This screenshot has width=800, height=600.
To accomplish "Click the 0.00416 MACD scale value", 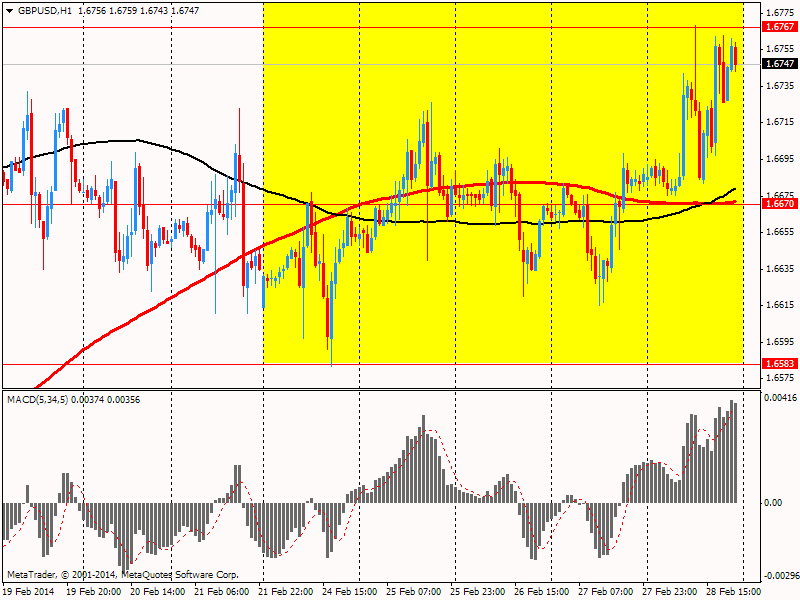I will 780,398.
